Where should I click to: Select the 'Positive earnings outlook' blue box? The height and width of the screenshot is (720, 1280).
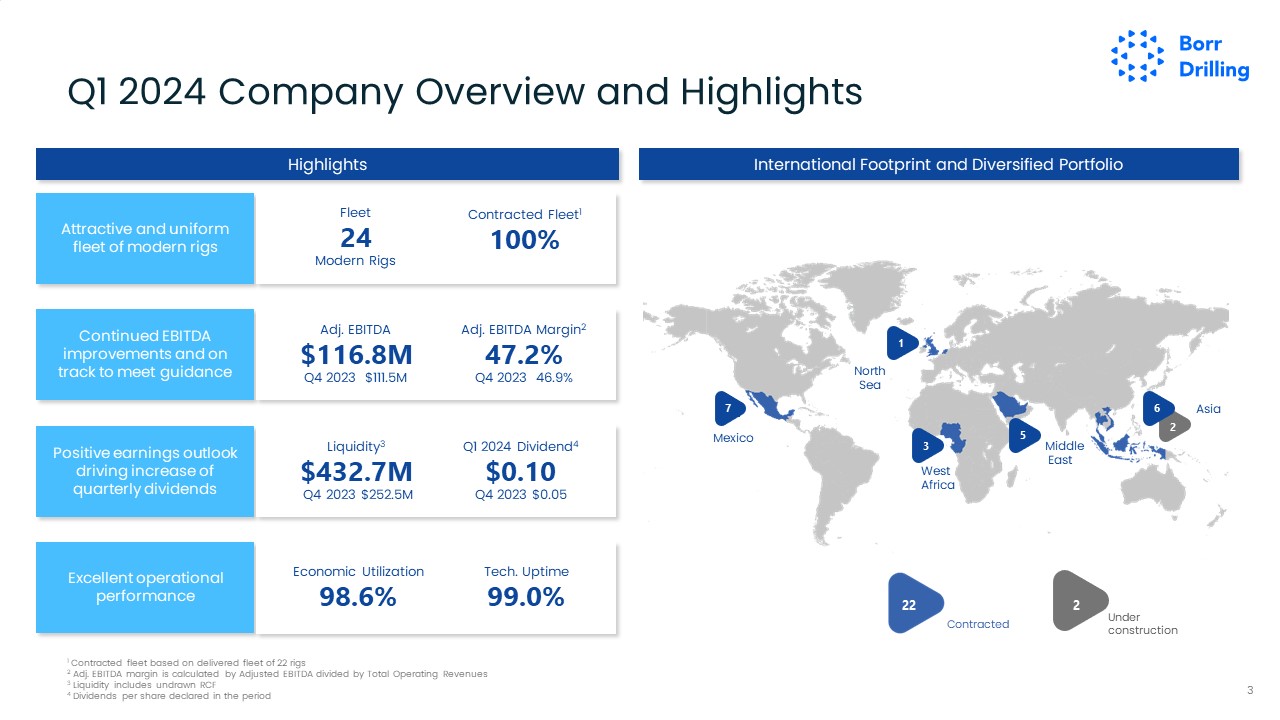145,471
